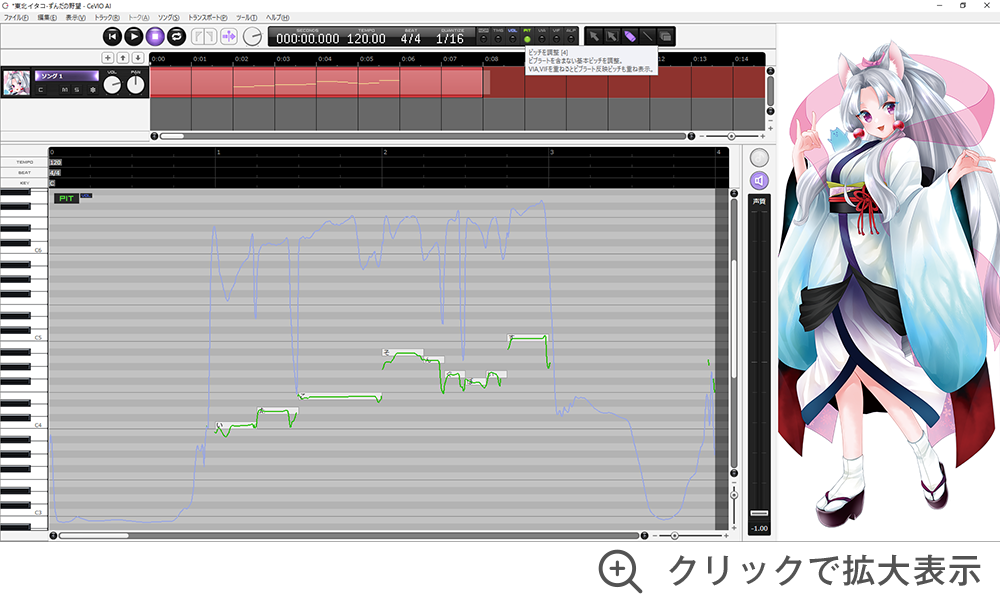Move the track up with up arrow
Image resolution: width=1000 pixels, height=600 pixels.
pyautogui.click(x=122, y=58)
